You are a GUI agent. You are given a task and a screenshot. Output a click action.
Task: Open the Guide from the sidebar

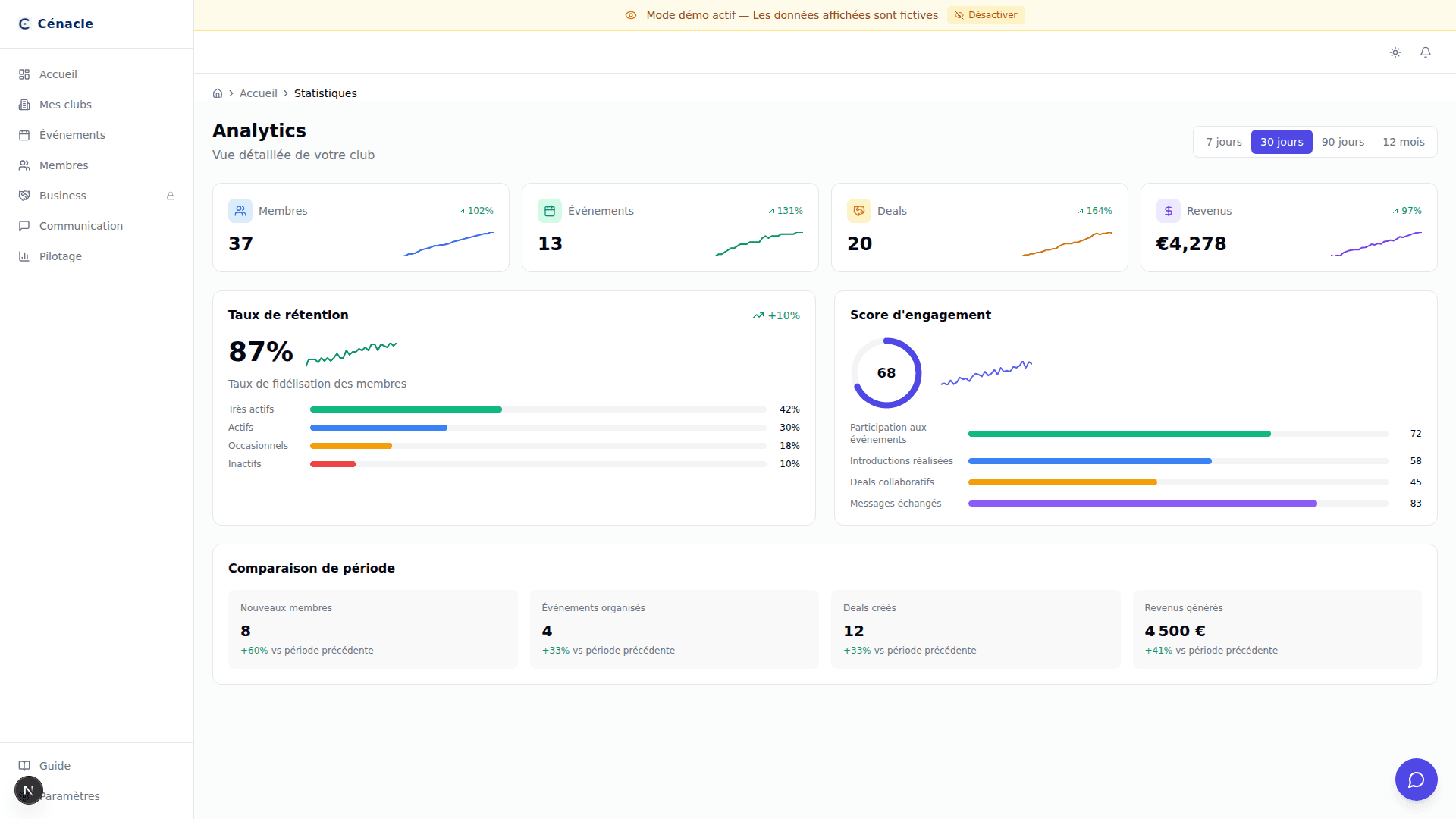(54, 765)
